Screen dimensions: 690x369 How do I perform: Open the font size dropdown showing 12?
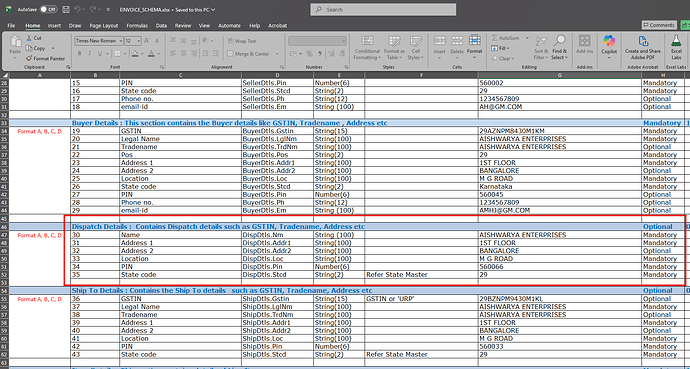[139, 41]
